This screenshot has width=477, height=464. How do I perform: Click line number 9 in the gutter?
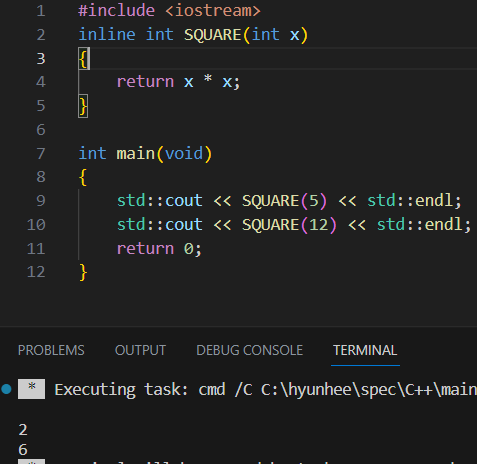pos(41,201)
